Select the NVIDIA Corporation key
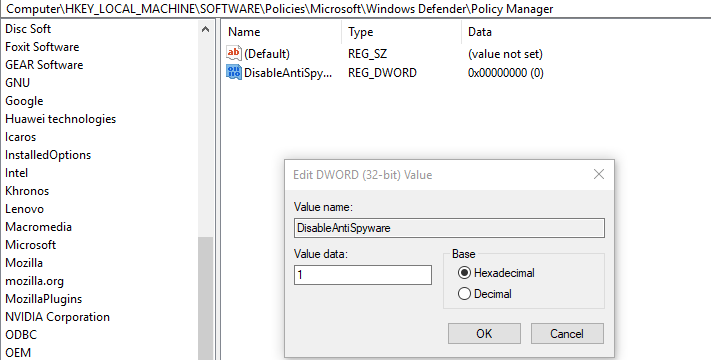This screenshot has width=711, height=360. [x=57, y=316]
